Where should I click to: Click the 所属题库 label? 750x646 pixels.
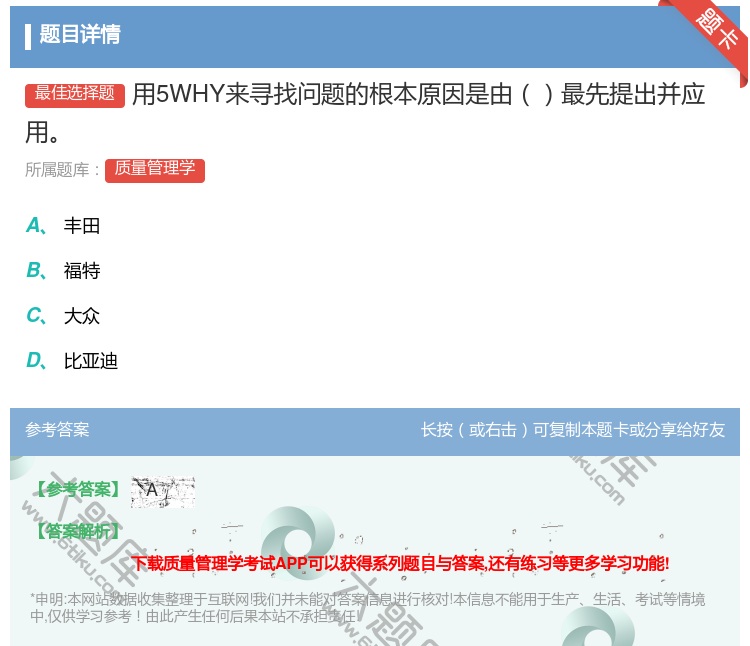[x=62, y=170]
